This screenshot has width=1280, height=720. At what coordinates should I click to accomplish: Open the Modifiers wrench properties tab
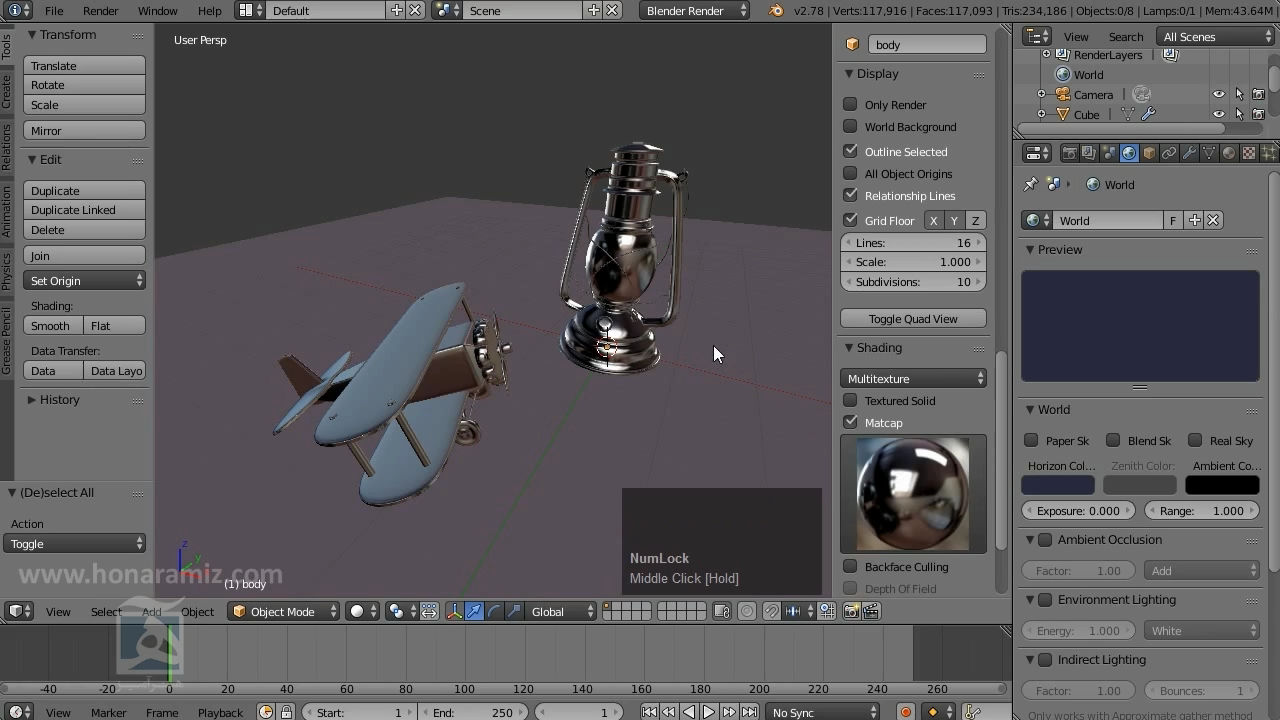[x=1189, y=153]
